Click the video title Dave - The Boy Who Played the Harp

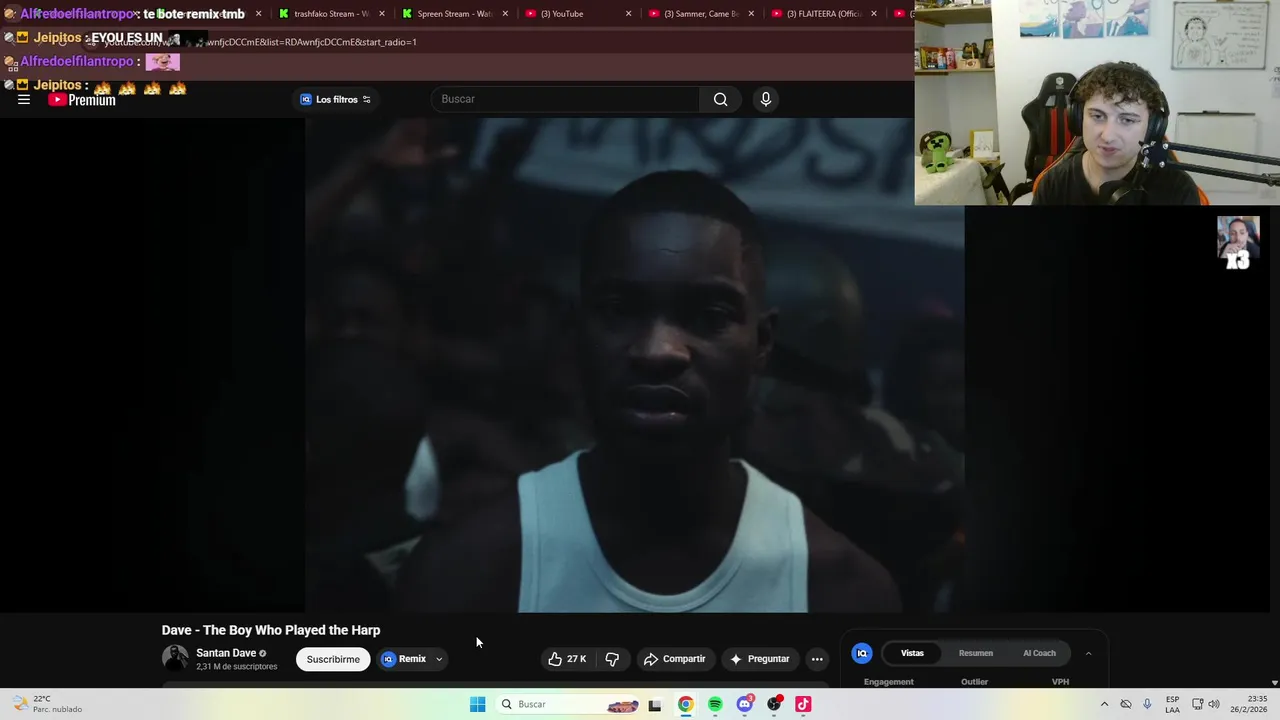tap(271, 630)
